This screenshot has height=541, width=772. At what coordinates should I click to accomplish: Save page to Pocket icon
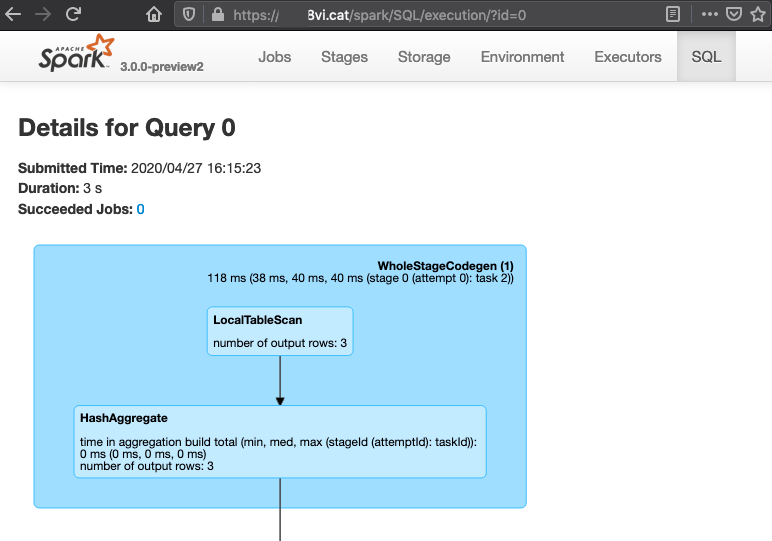pyautogui.click(x=734, y=14)
